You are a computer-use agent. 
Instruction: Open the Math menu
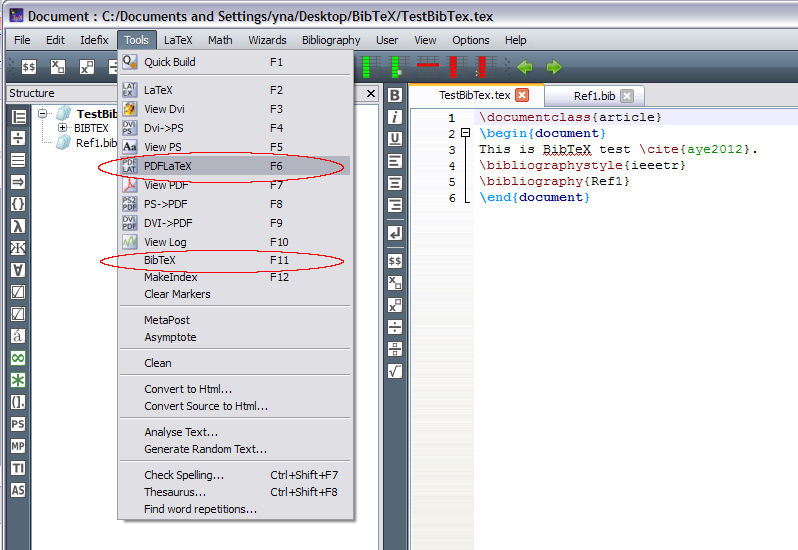[x=220, y=40]
